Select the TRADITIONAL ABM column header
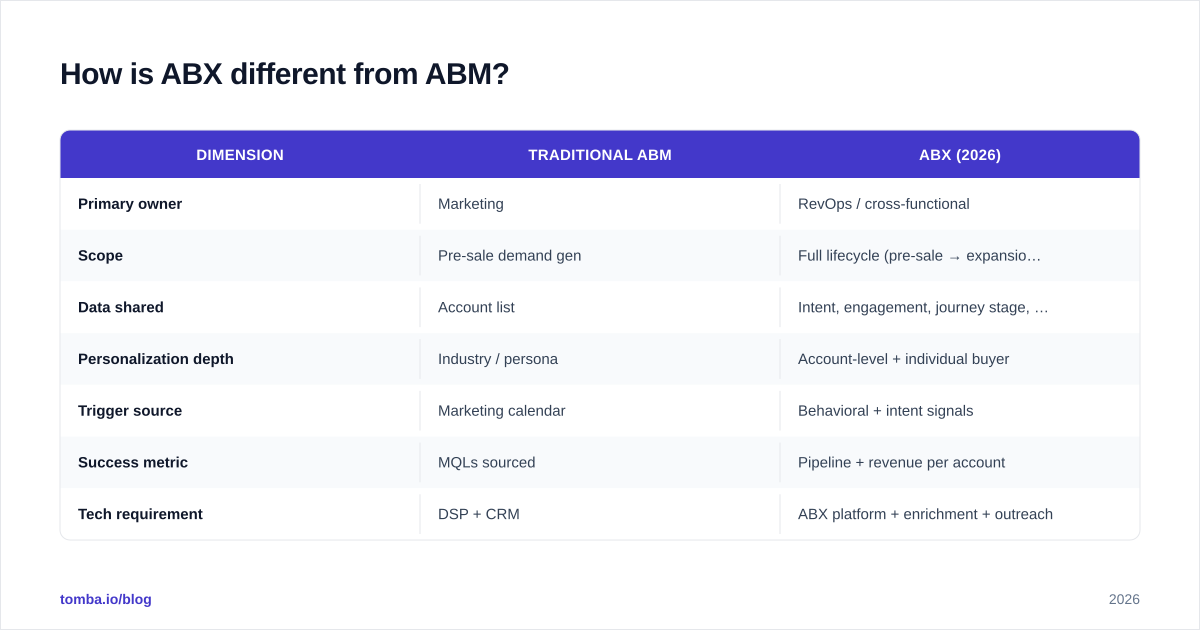The width and height of the screenshot is (1200, 630). [600, 155]
